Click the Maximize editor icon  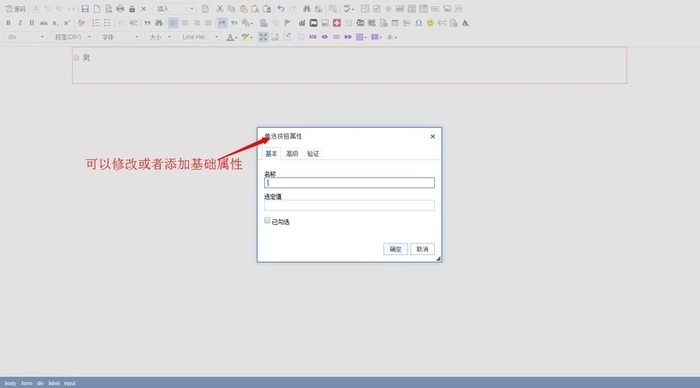263,37
